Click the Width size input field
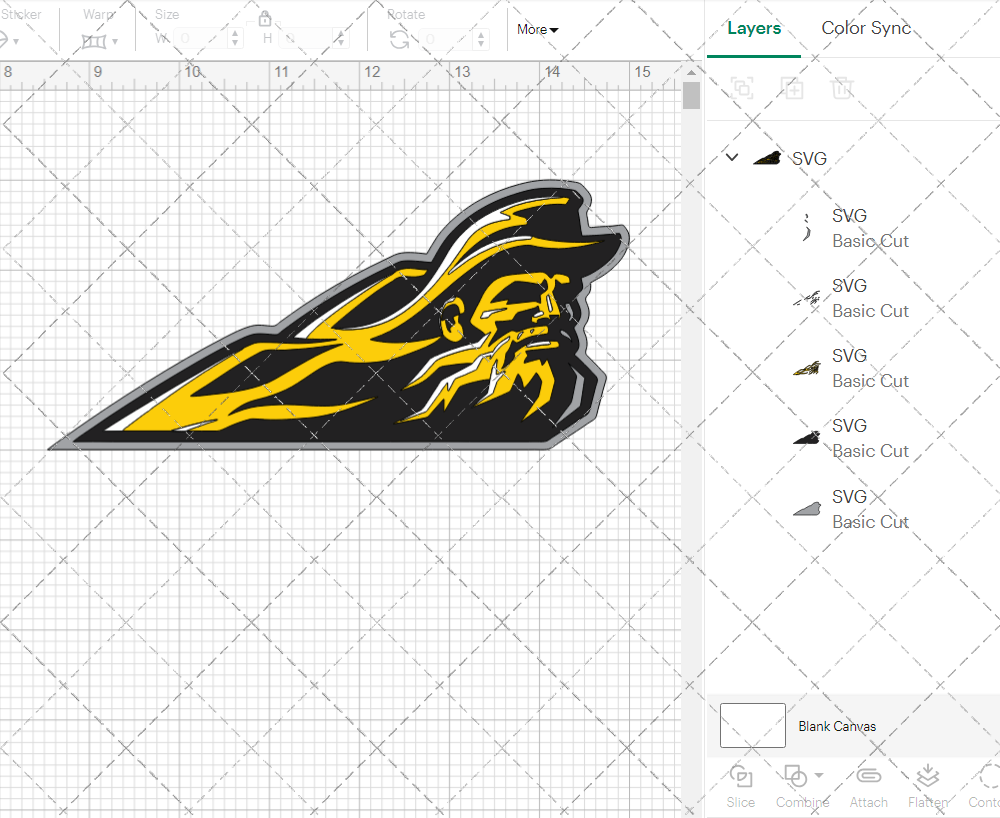1000x818 pixels. click(x=200, y=39)
